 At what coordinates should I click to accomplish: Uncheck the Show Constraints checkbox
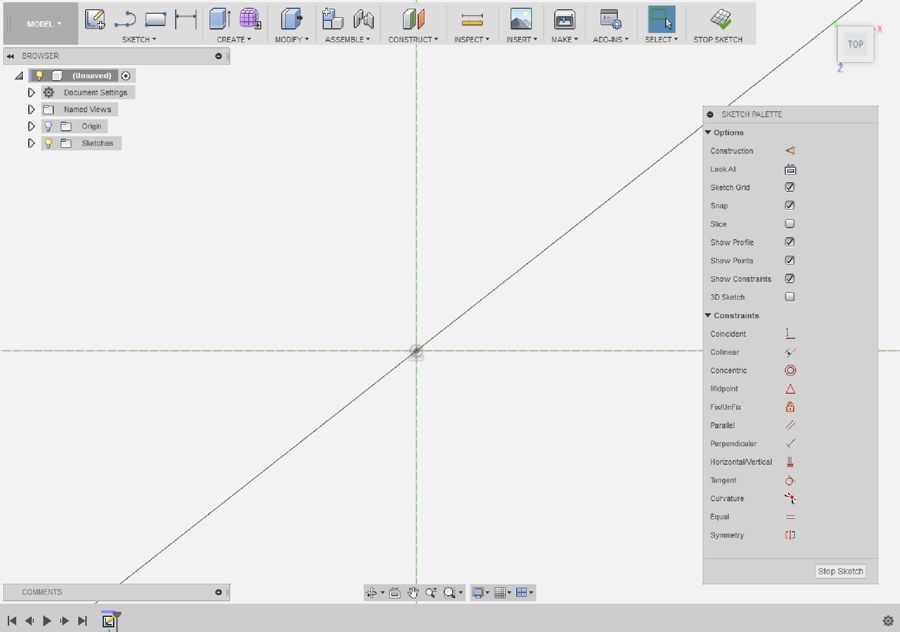click(790, 278)
